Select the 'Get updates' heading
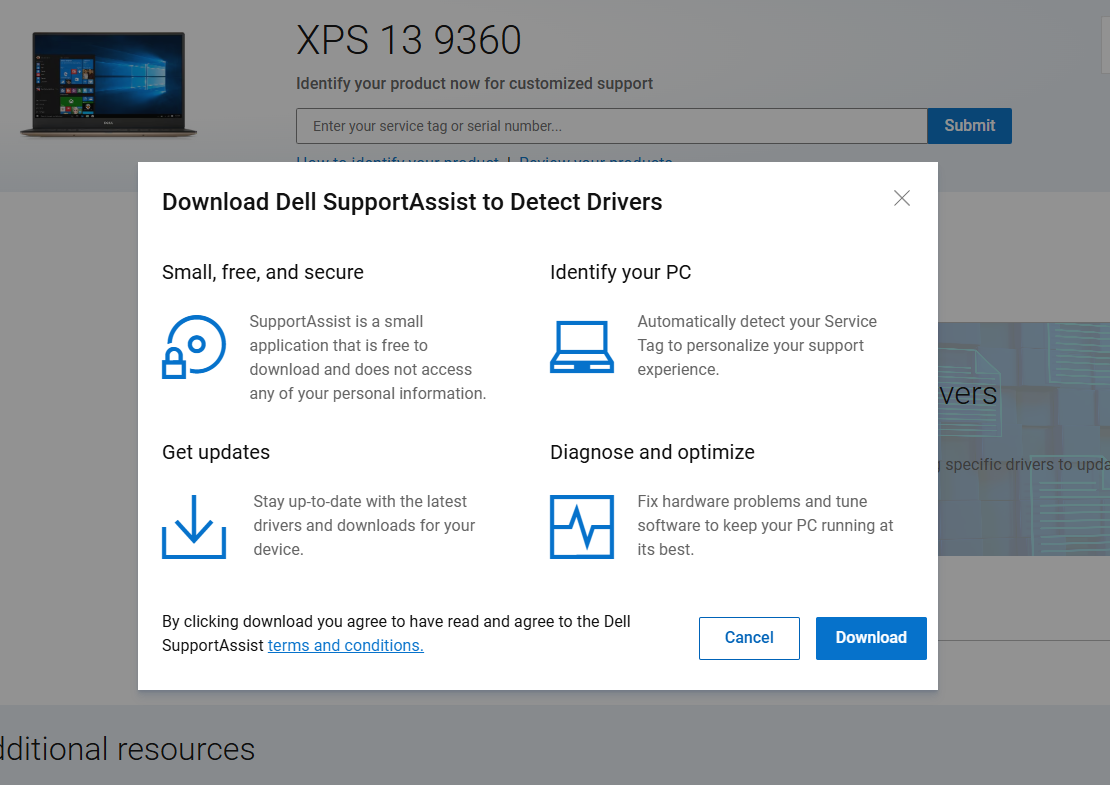The width and height of the screenshot is (1110, 785). tap(216, 452)
